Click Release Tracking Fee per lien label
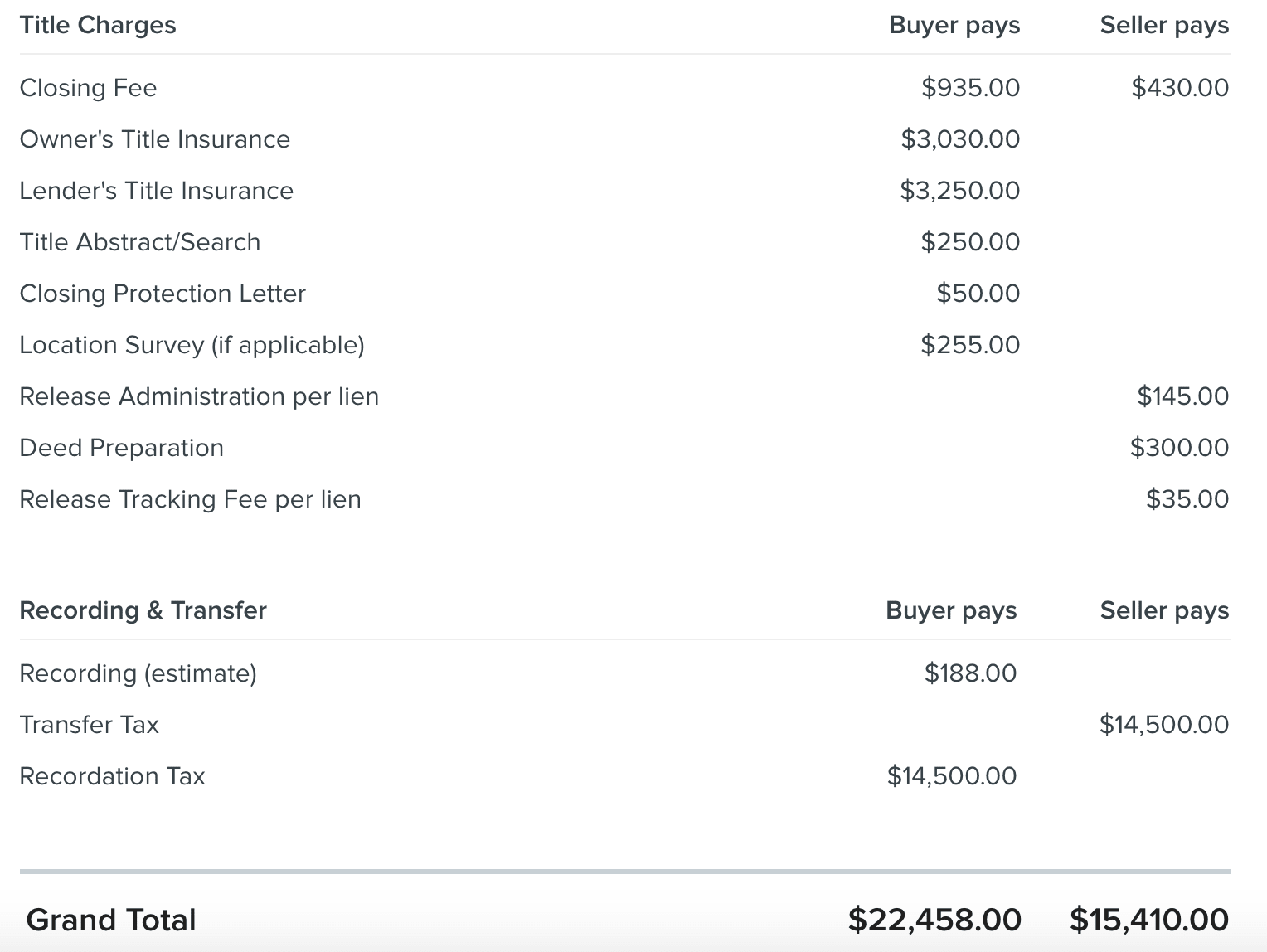Viewport: 1267px width, 952px height. tap(190, 499)
